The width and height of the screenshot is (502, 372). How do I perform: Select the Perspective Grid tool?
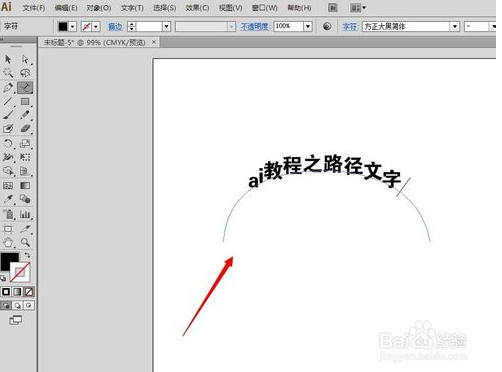click(25, 171)
